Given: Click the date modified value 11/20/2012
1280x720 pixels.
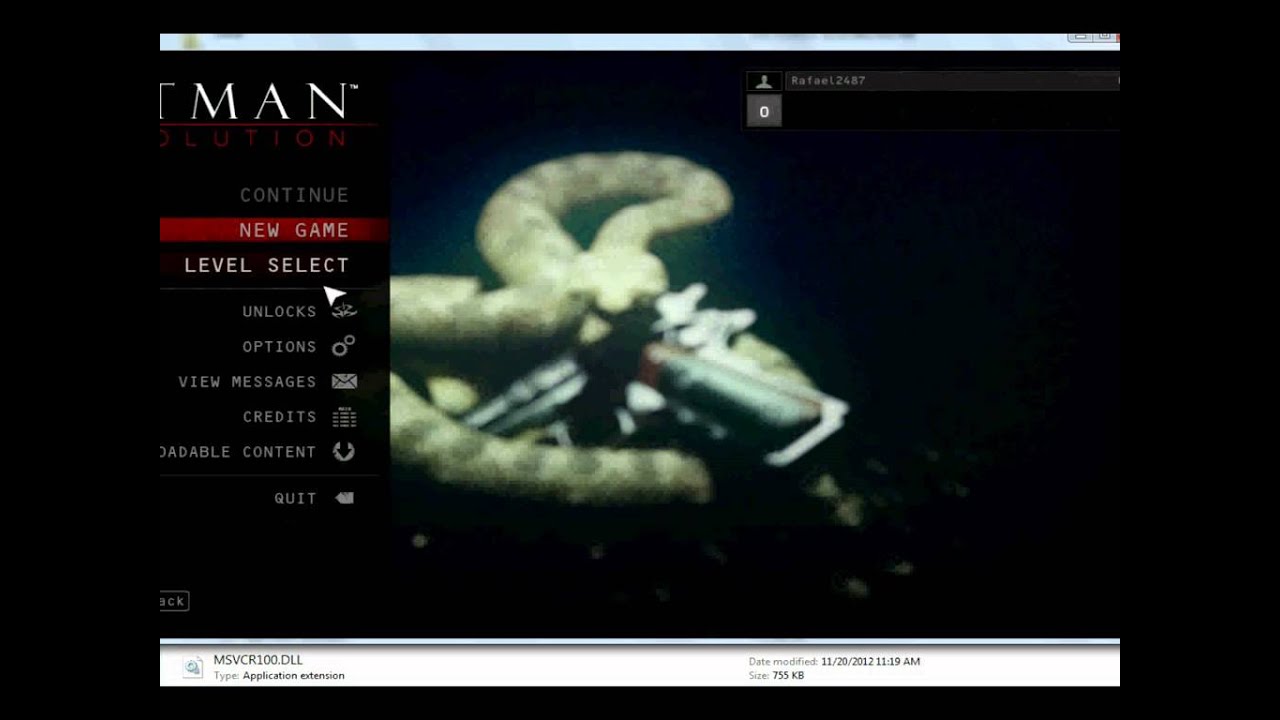Looking at the screenshot, I should 870,662.
